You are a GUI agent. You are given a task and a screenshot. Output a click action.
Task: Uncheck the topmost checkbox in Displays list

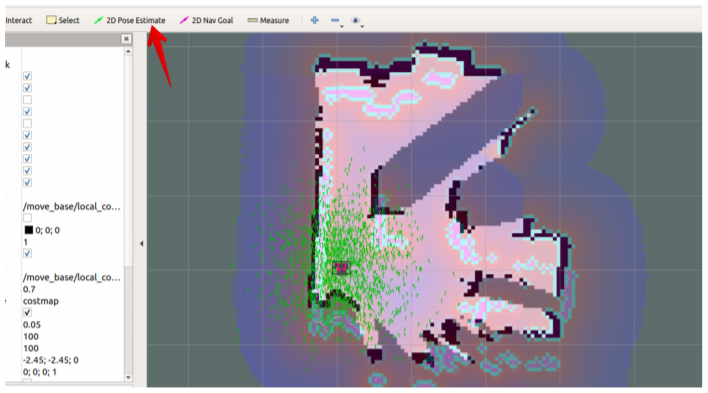click(28, 76)
